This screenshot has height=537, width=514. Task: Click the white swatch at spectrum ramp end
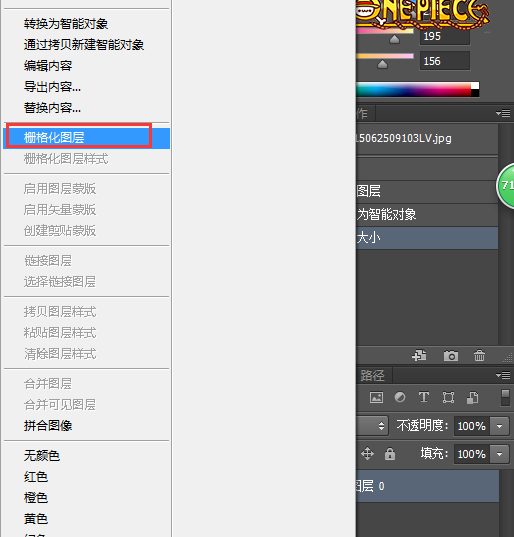click(x=475, y=86)
